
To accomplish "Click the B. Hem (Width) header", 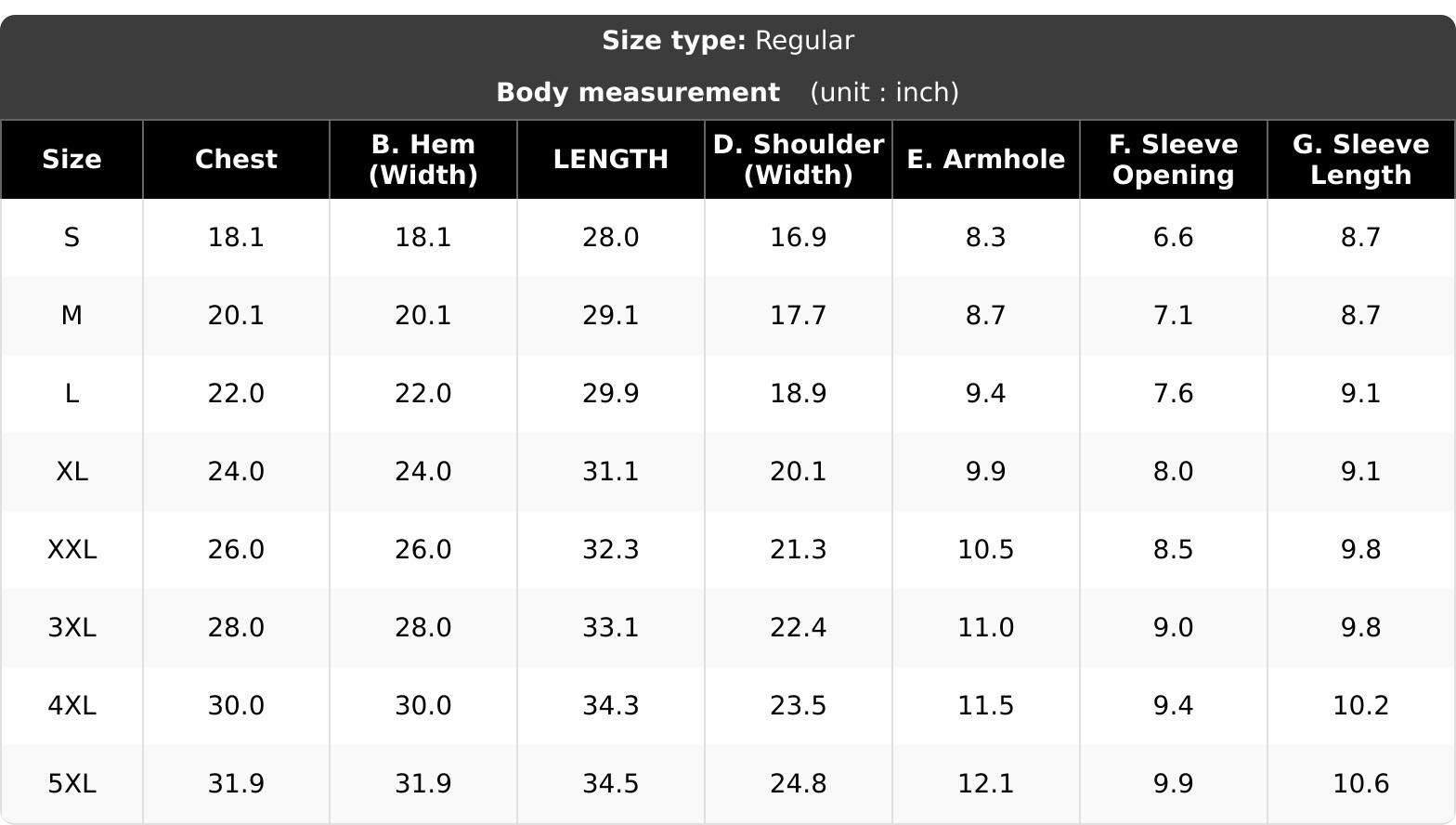I will 423,160.
